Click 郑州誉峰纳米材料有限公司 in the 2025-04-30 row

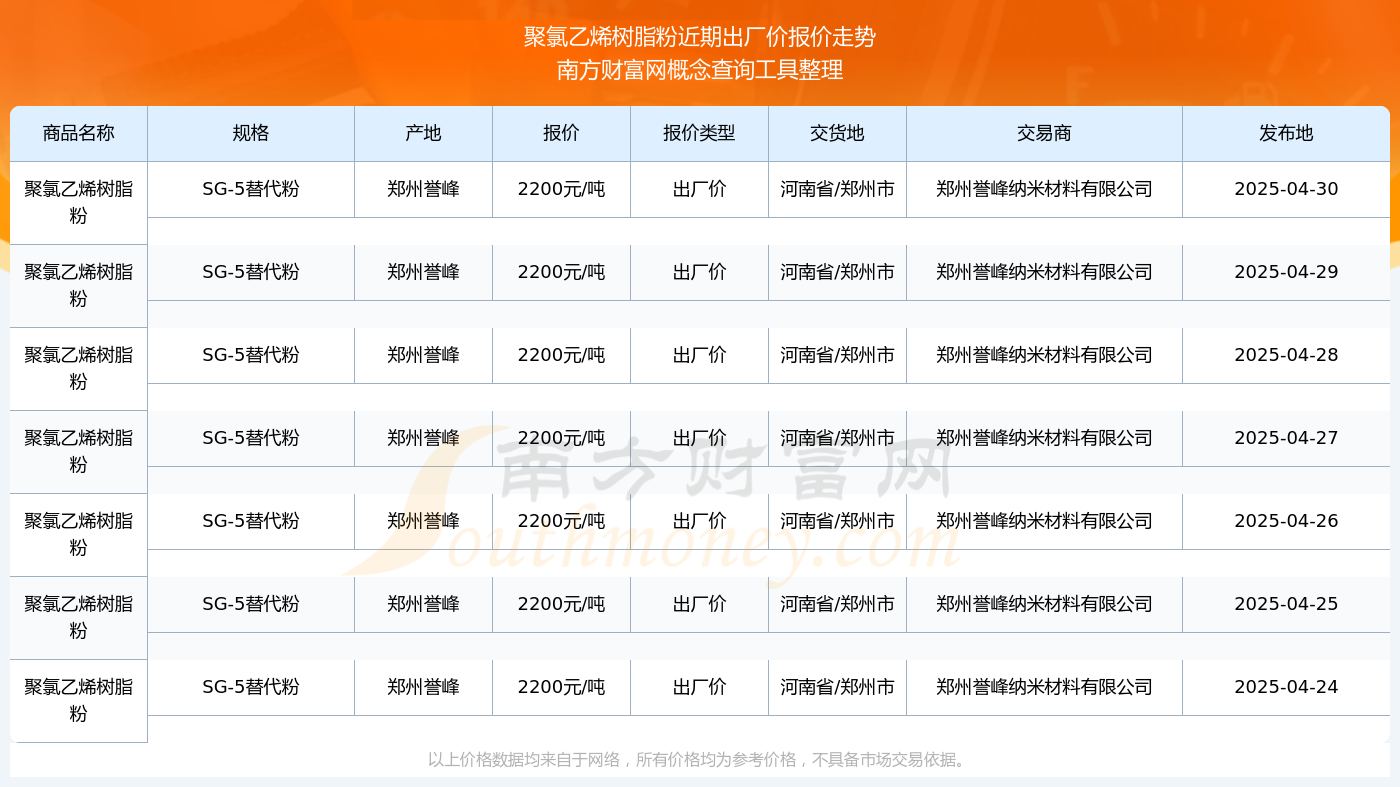coord(1044,189)
